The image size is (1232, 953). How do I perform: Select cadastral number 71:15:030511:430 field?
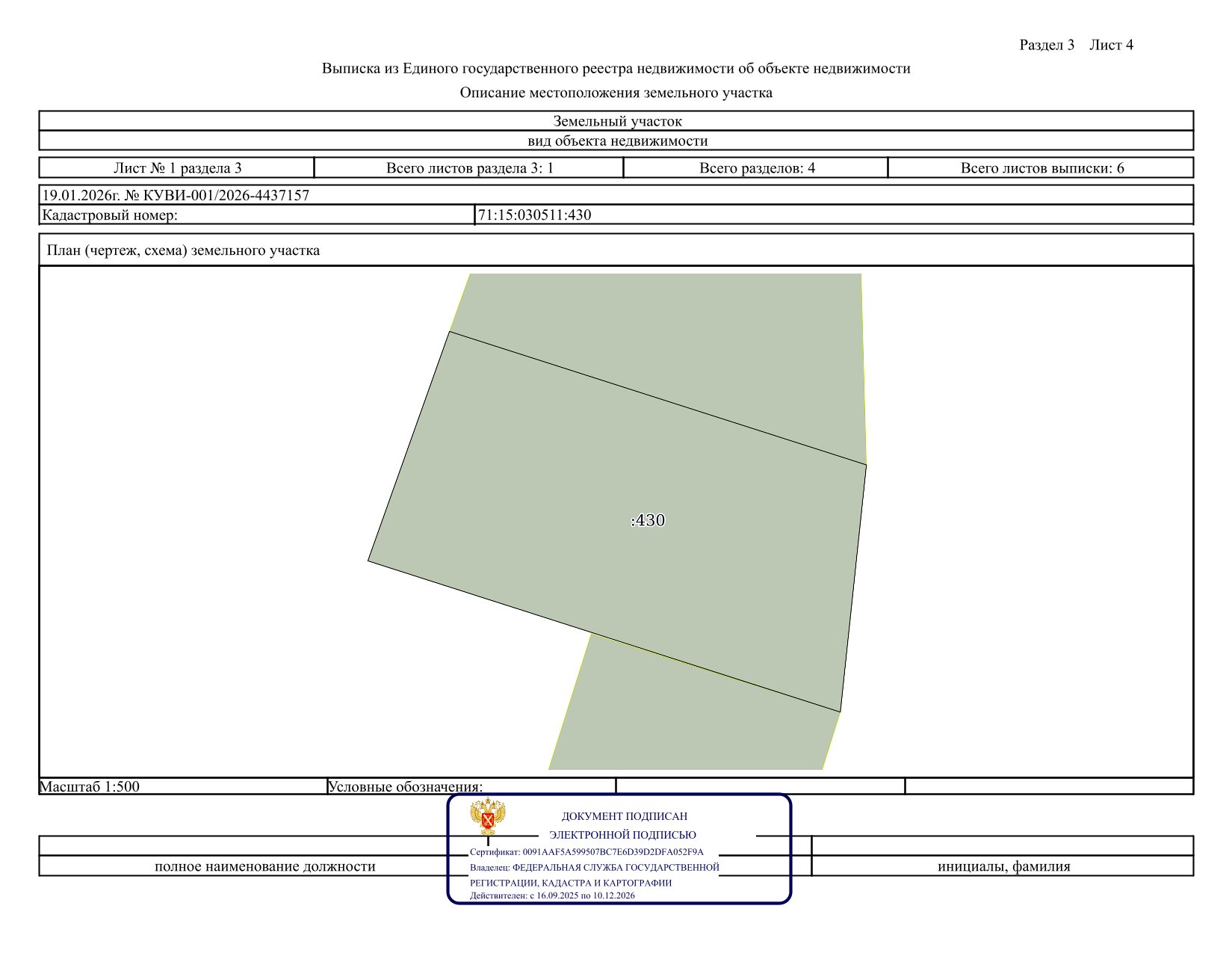point(834,215)
